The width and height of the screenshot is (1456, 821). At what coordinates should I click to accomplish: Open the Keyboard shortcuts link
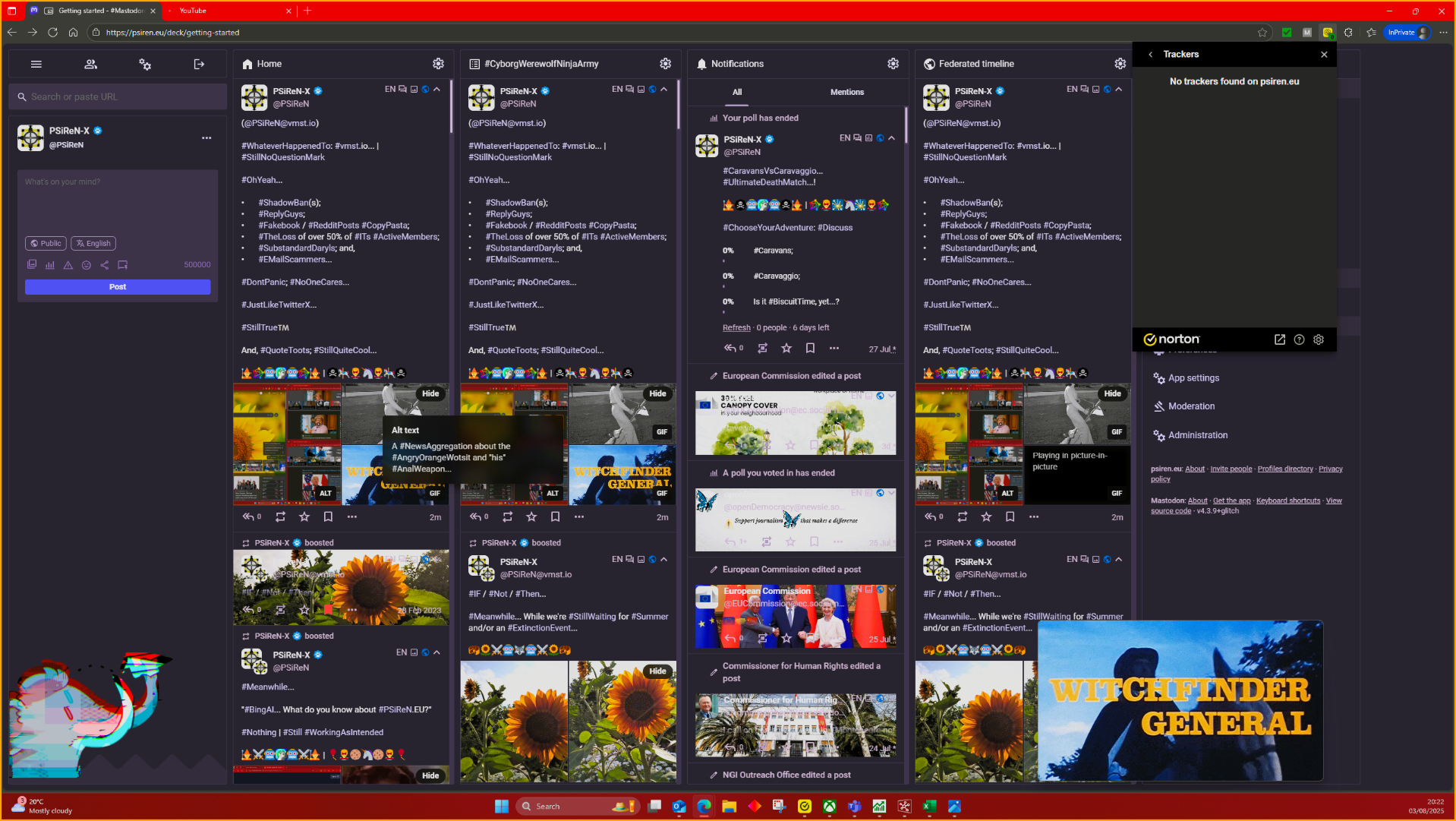(x=1287, y=501)
